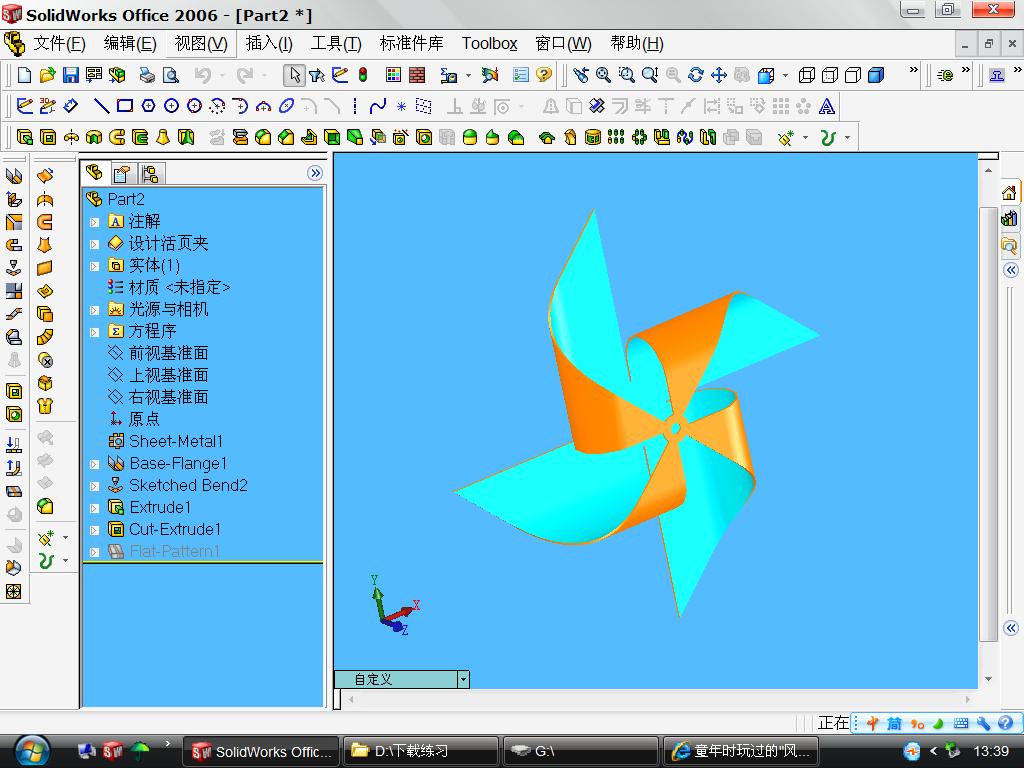1024x768 pixels.
Task: Select the Centerline tool
Action: point(355,106)
